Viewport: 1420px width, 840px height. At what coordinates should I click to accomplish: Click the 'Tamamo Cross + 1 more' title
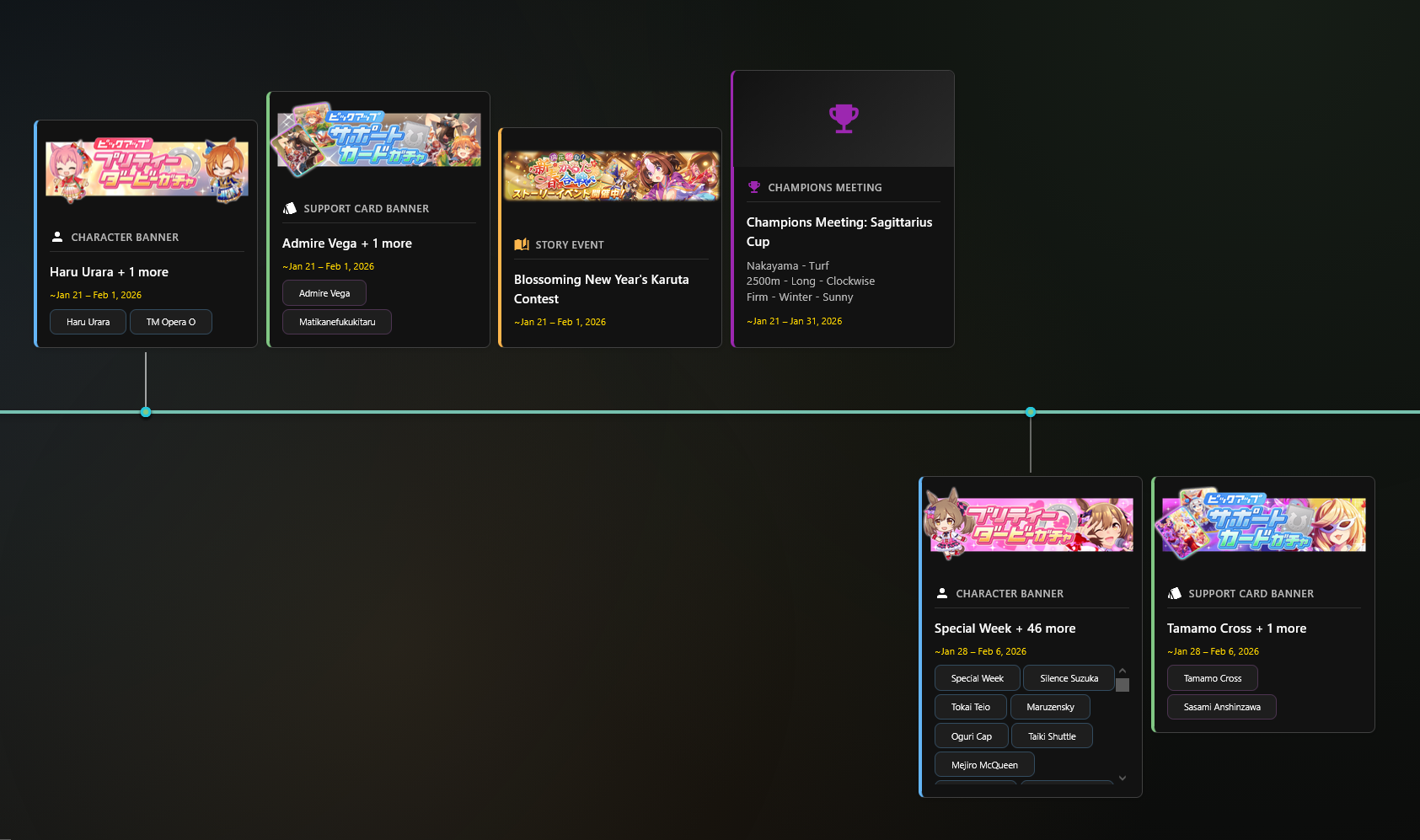[1237, 629]
